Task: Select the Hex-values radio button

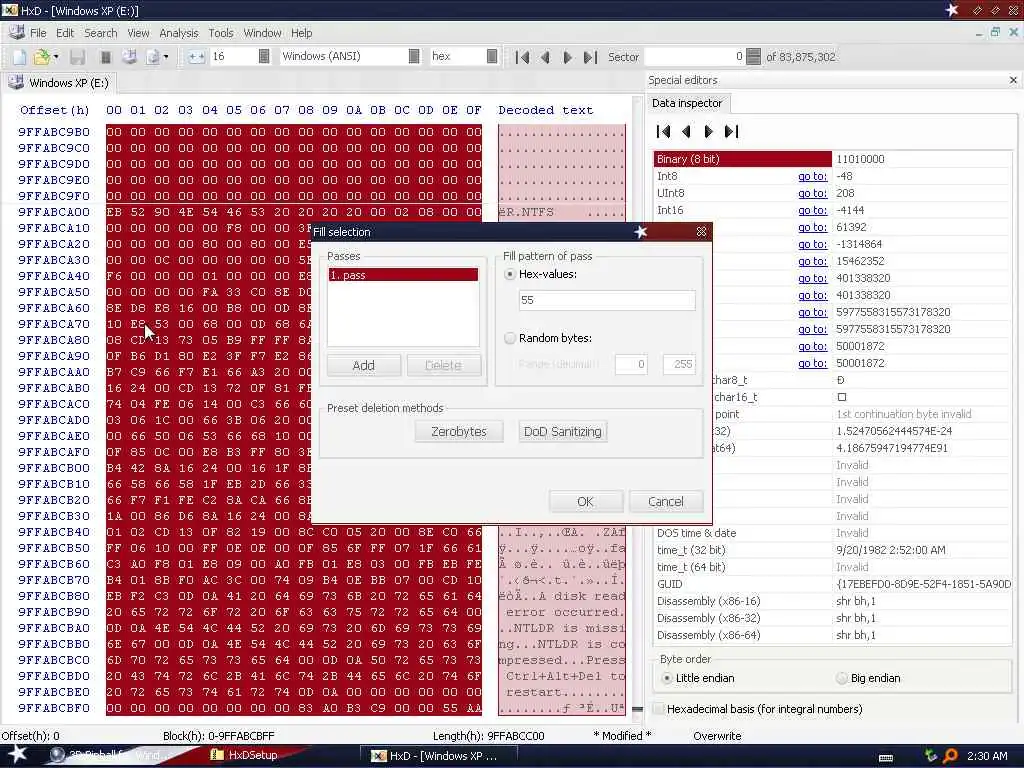Action: point(510,274)
